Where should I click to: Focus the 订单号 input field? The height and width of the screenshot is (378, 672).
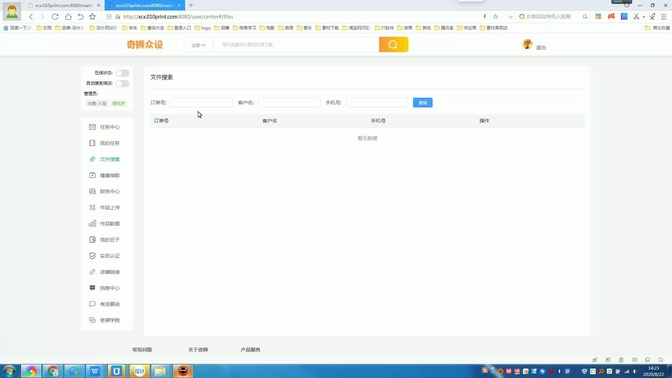point(201,102)
